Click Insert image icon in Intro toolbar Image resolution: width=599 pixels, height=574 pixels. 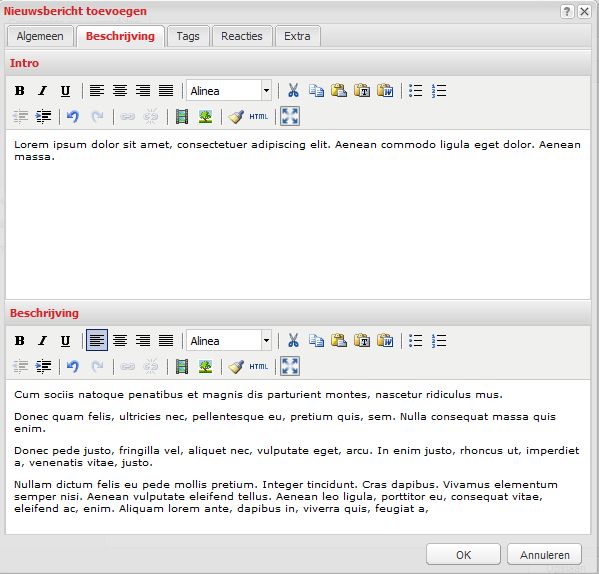point(206,116)
